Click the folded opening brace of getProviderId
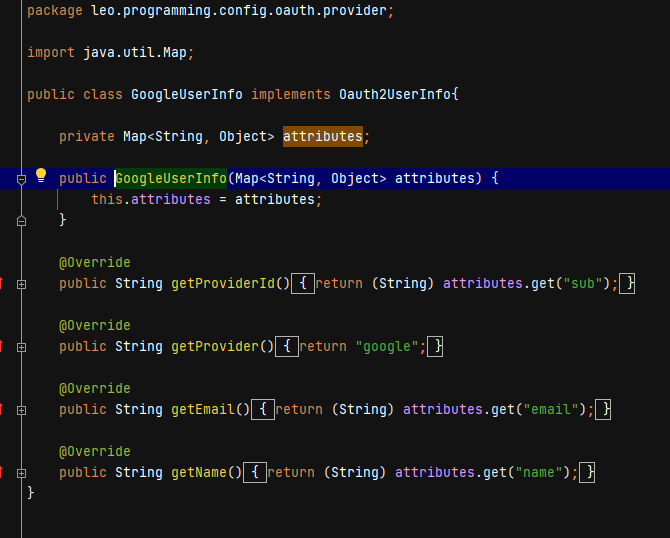670x538 pixels. point(303,284)
